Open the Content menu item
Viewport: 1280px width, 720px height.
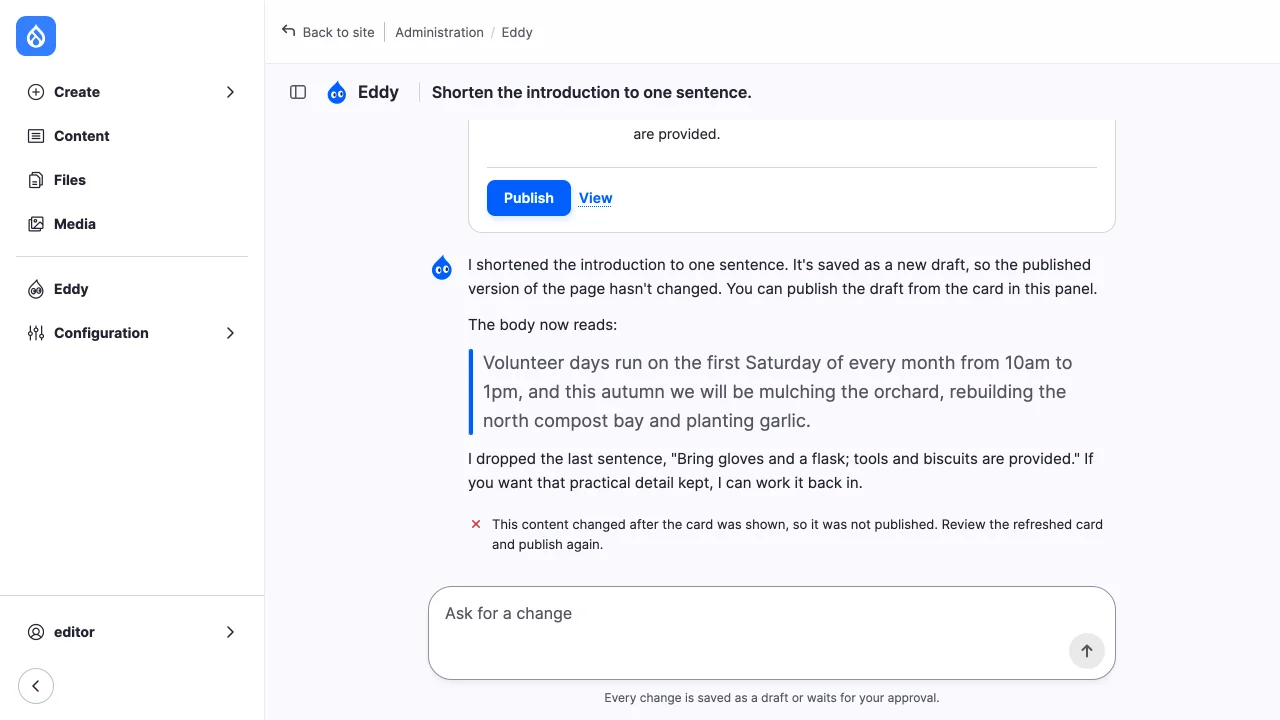132,136
